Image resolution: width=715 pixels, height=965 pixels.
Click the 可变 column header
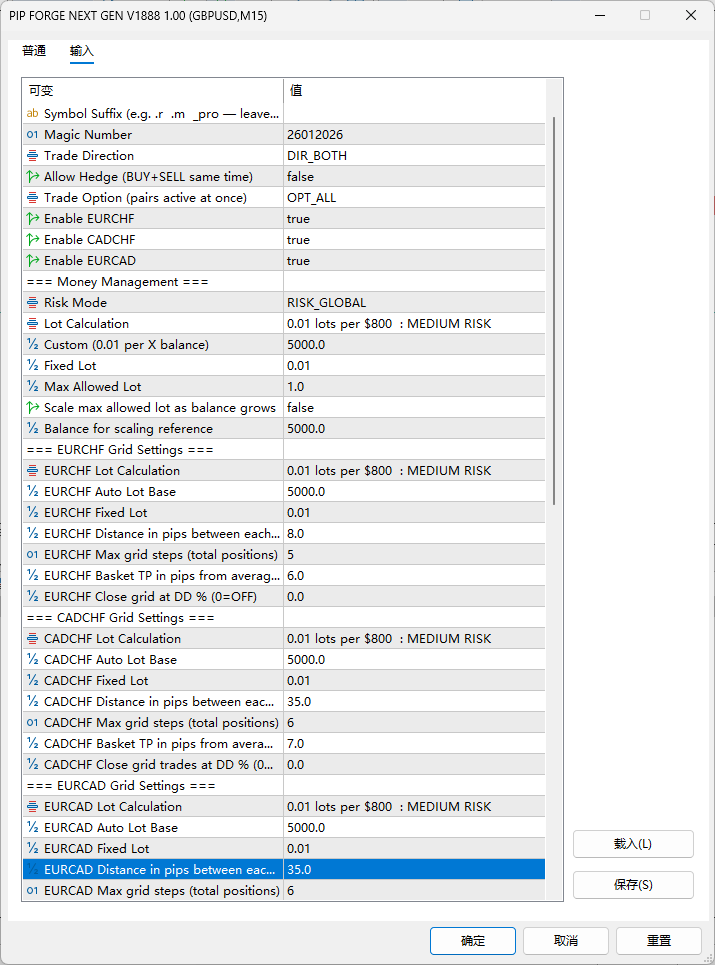coord(153,90)
